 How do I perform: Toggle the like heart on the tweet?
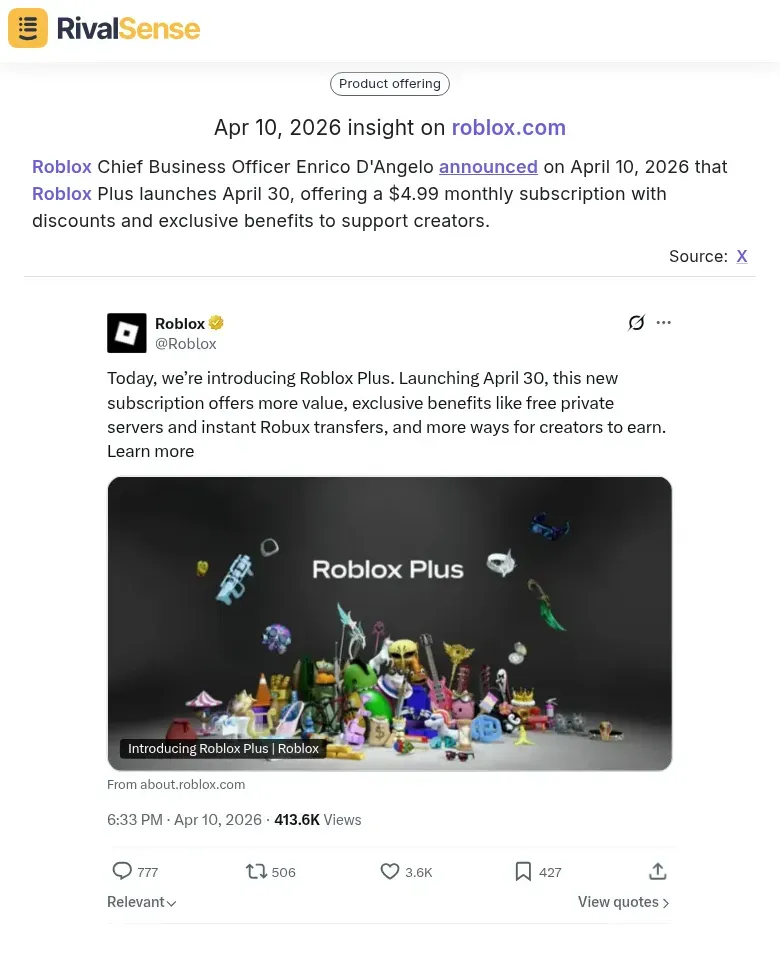click(390, 871)
